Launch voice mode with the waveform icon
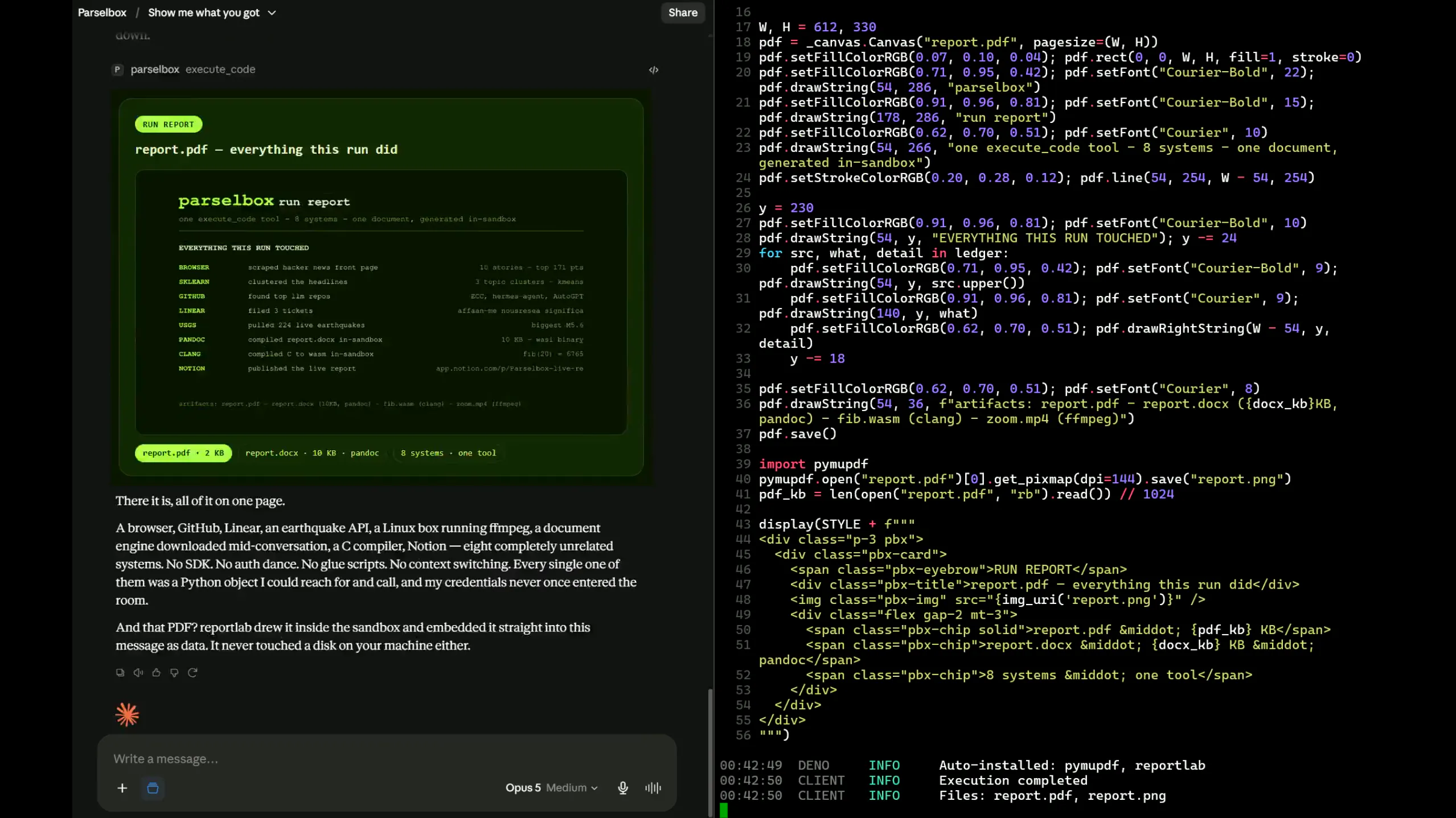This screenshot has width=1456, height=818. (653, 788)
